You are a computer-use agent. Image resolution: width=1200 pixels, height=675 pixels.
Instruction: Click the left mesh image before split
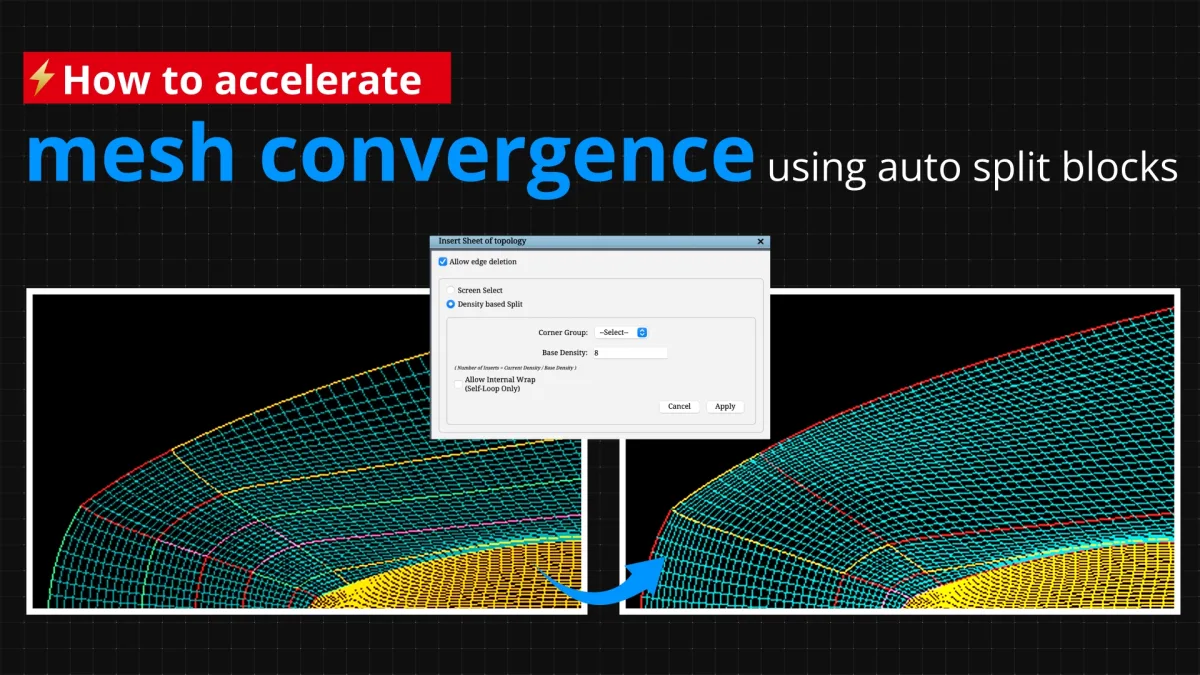(306, 451)
